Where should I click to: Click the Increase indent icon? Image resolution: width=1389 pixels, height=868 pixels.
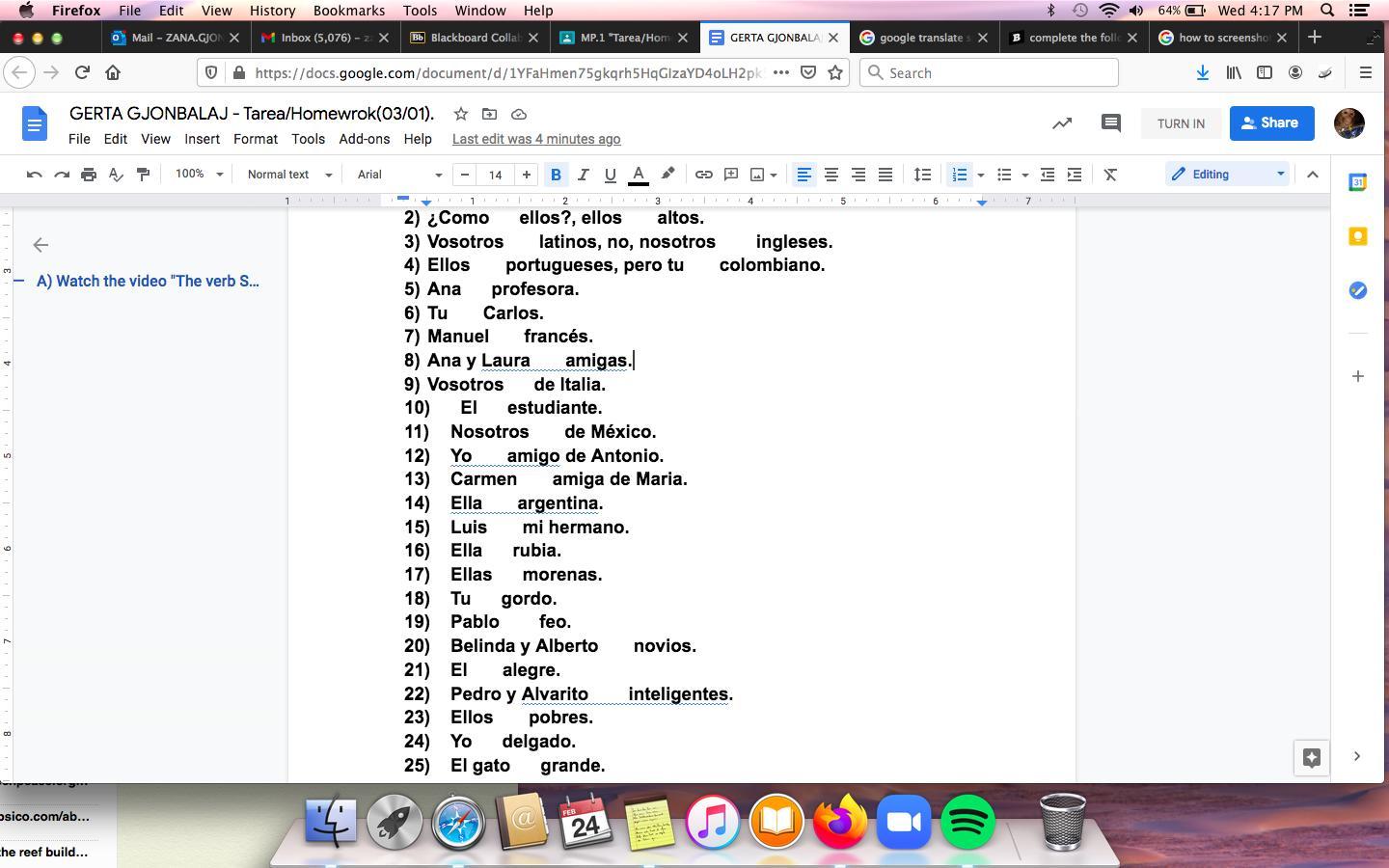click(x=1074, y=175)
